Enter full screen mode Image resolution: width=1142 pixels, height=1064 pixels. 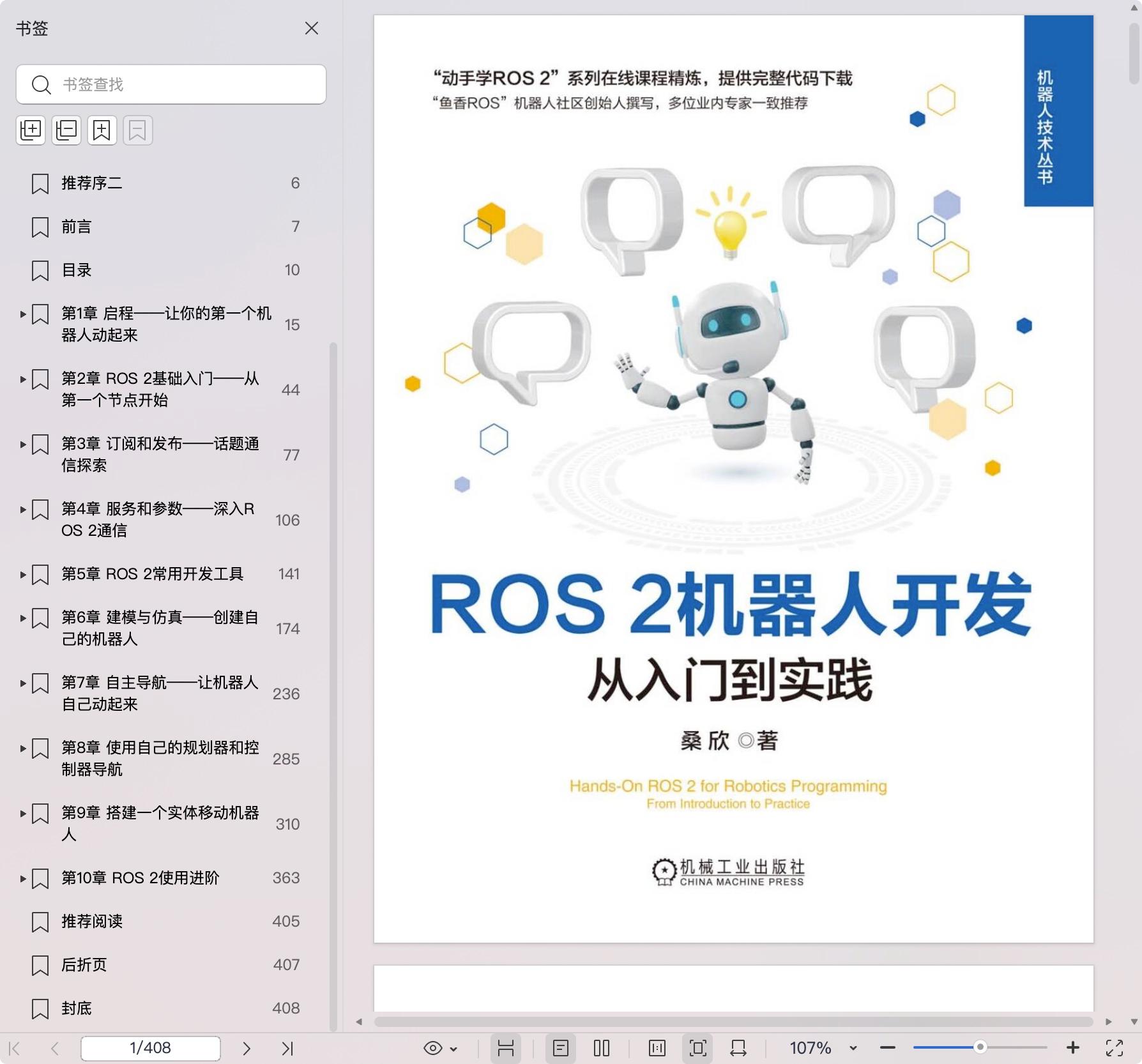pyautogui.click(x=1115, y=1048)
